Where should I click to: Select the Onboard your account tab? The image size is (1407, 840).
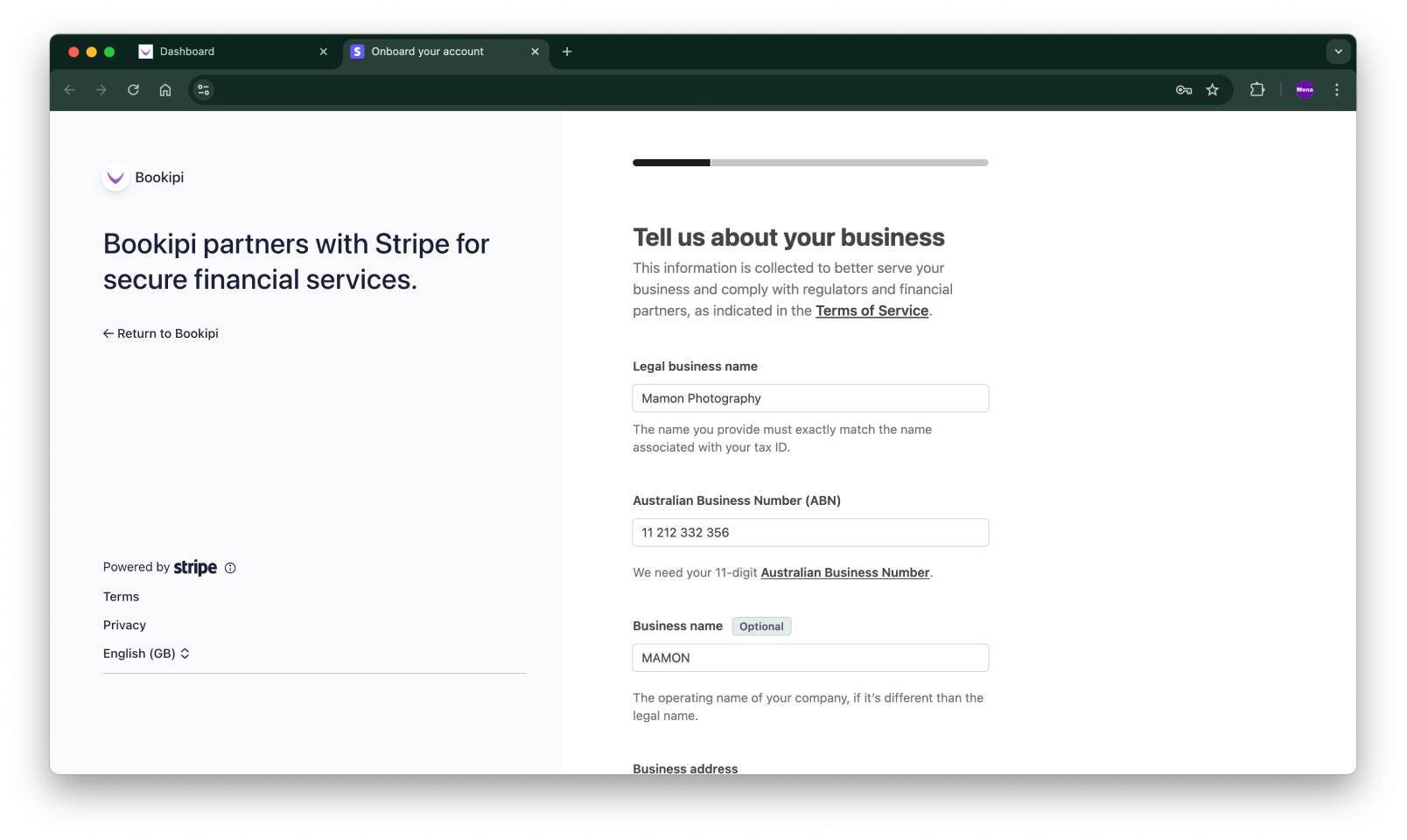coord(428,52)
